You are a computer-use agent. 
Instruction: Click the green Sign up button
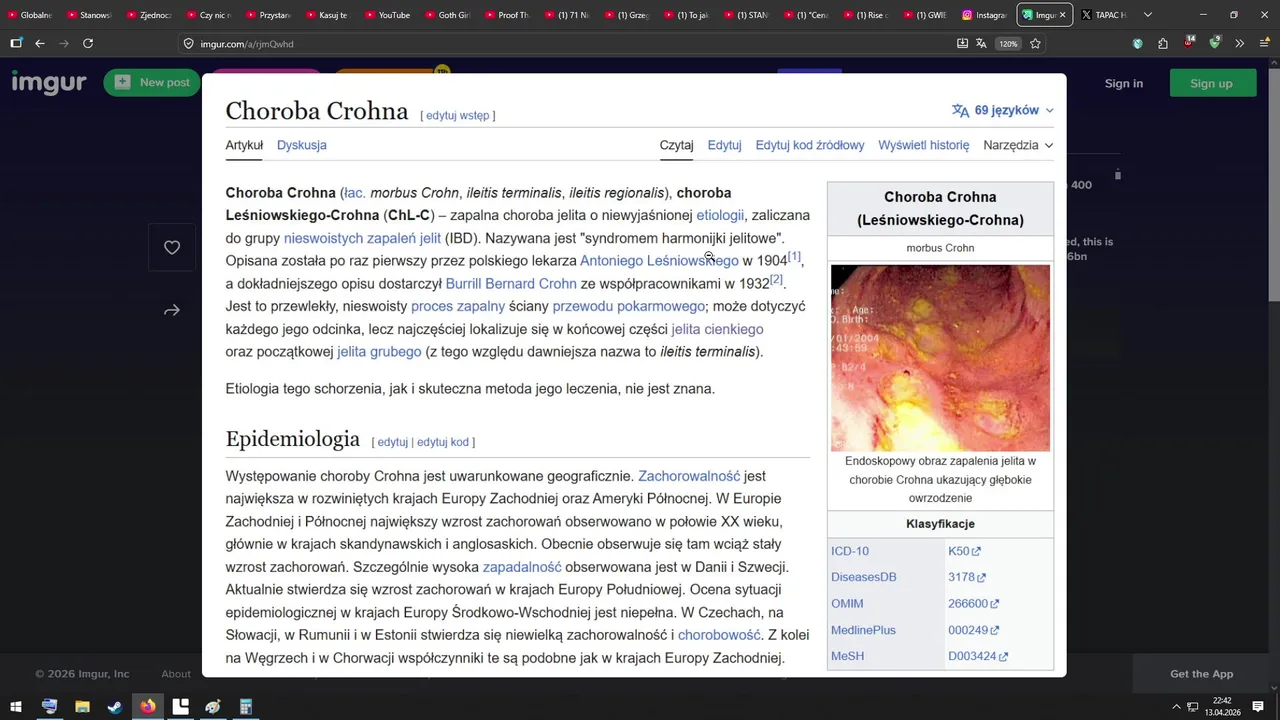(1211, 83)
